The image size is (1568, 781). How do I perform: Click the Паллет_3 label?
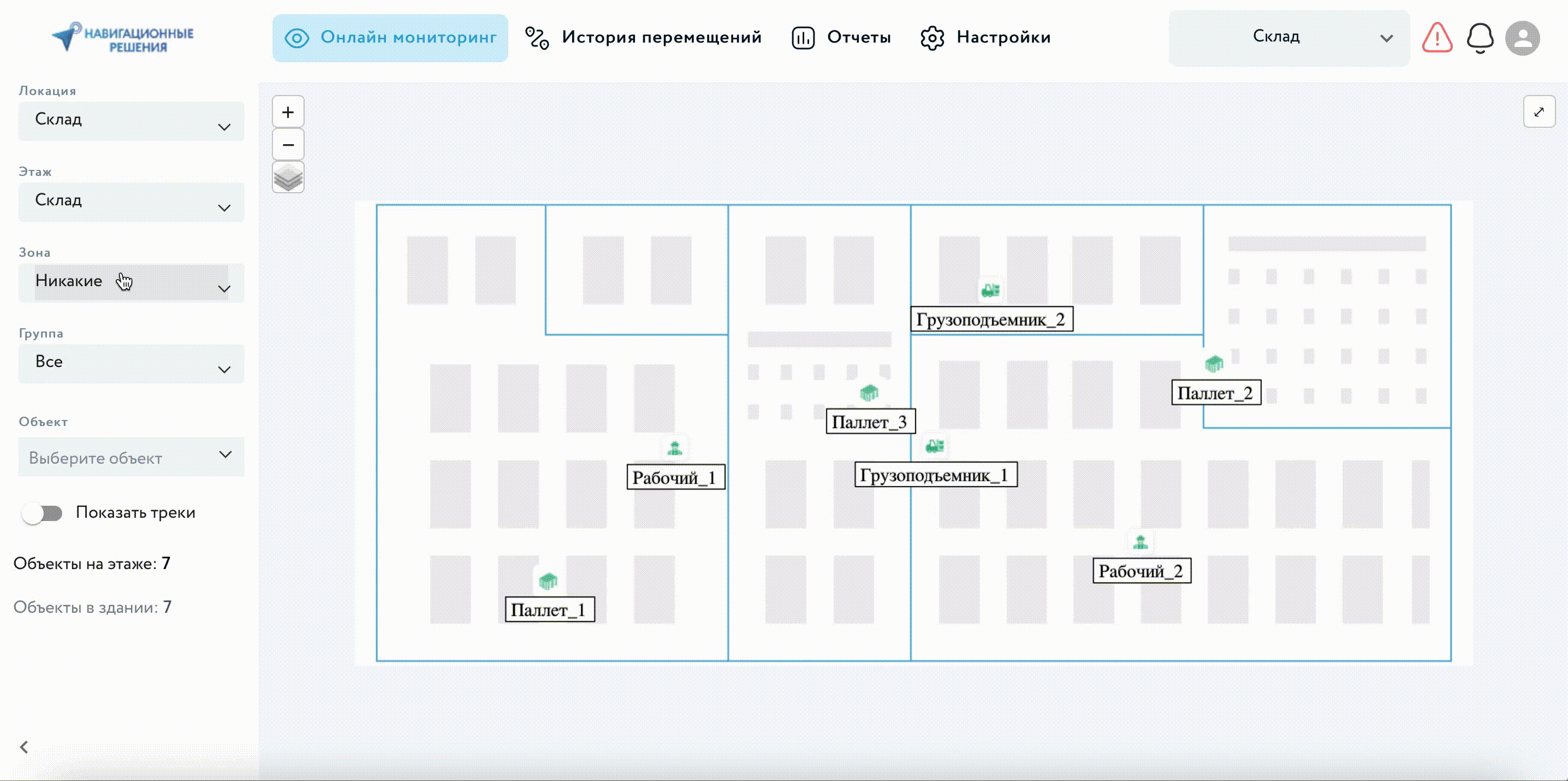(x=870, y=422)
